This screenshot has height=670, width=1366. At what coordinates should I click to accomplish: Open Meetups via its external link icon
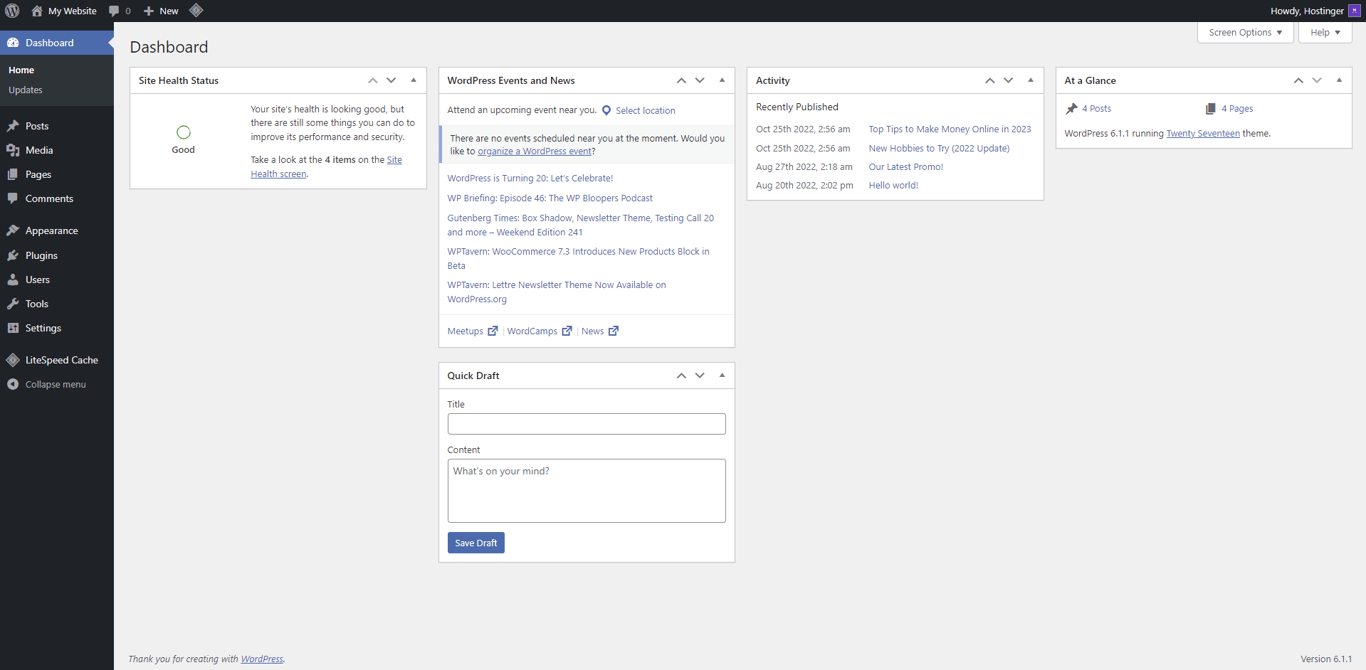click(x=493, y=330)
